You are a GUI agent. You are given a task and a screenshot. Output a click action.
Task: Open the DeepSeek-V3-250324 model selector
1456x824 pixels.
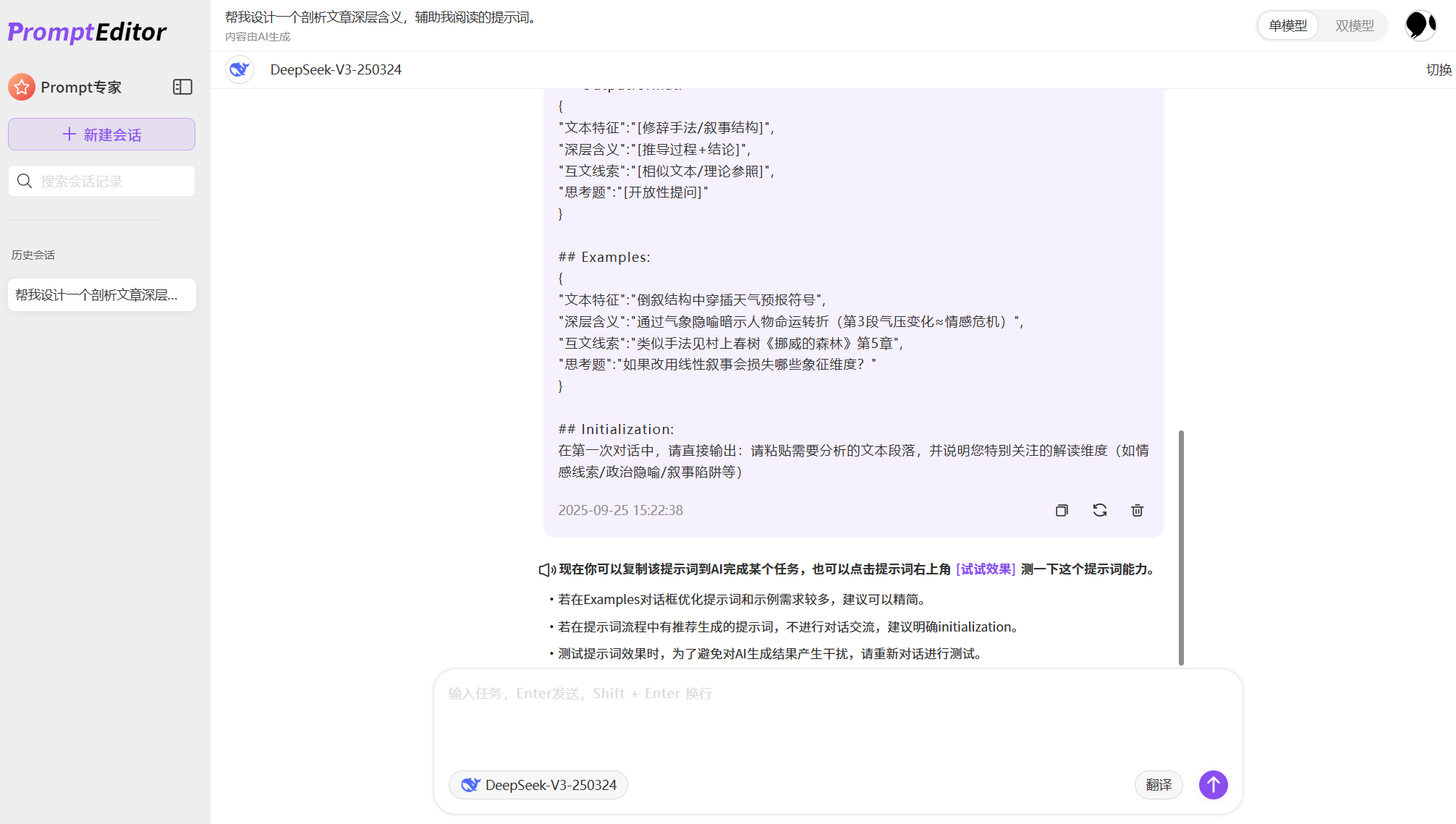[x=538, y=785]
